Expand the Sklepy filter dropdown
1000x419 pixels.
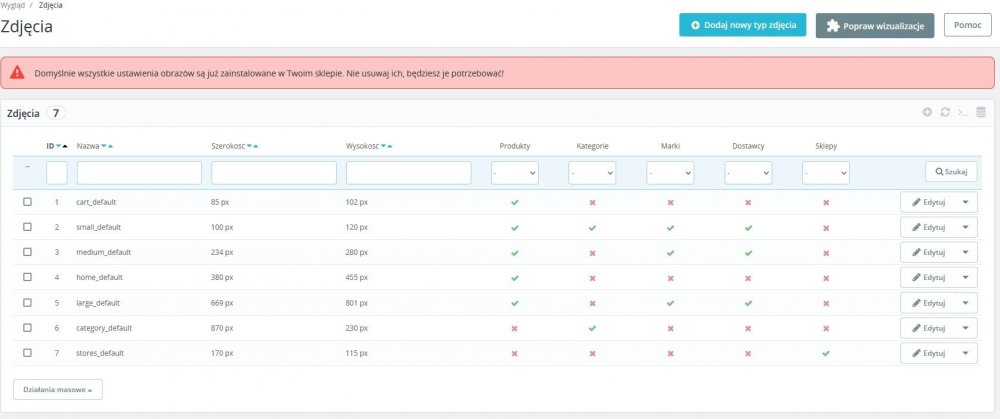pyautogui.click(x=826, y=173)
